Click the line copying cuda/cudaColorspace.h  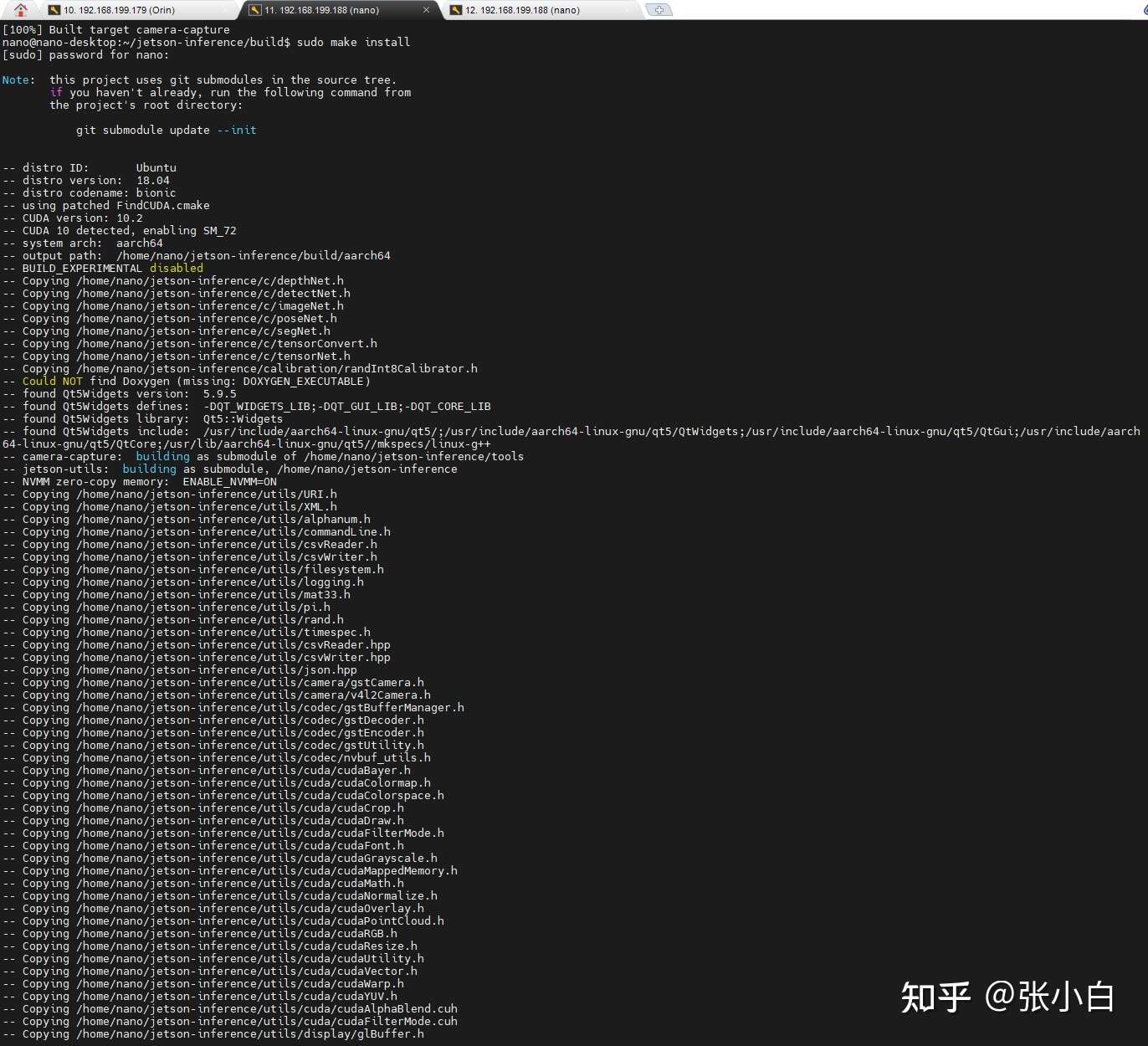(223, 795)
